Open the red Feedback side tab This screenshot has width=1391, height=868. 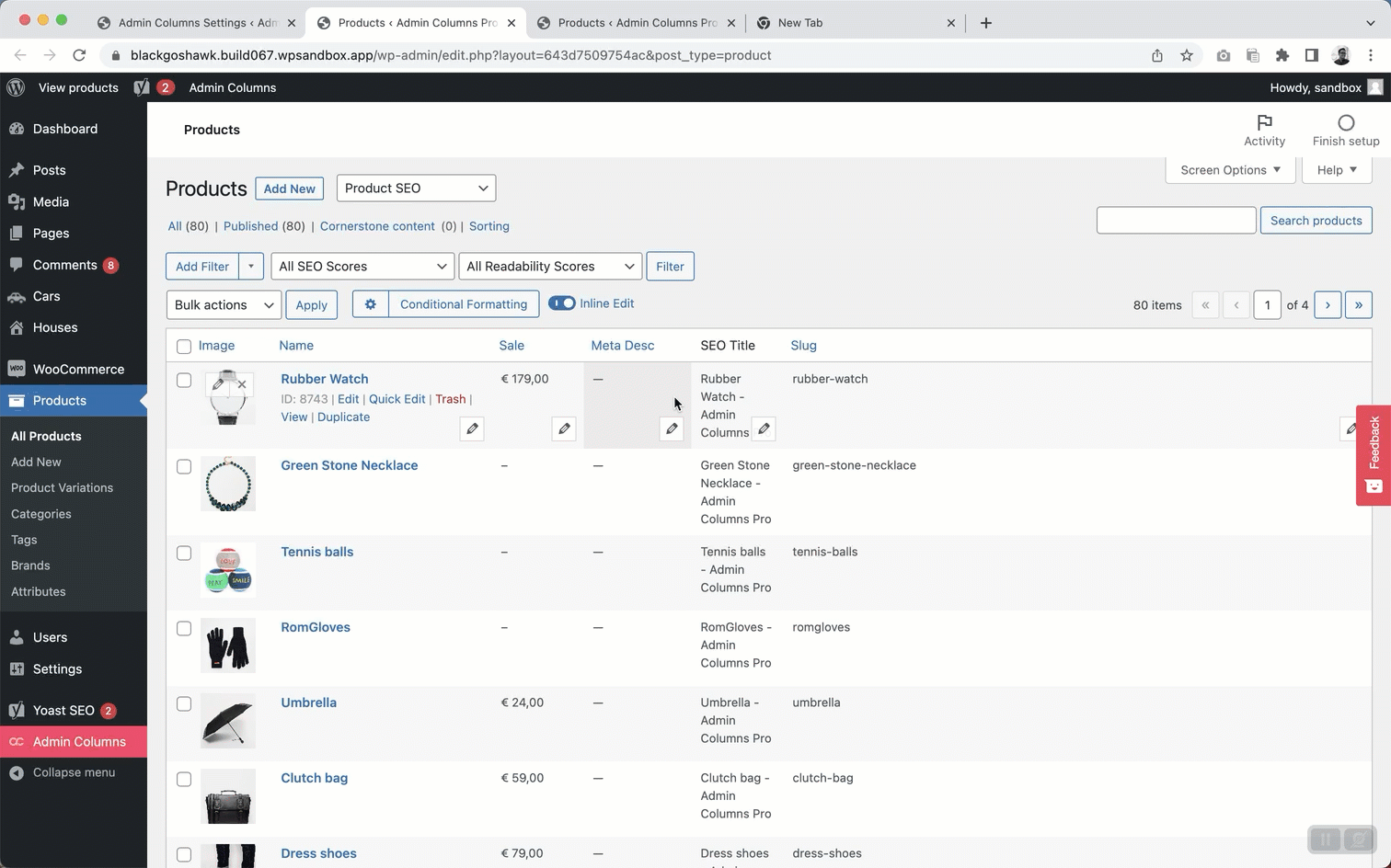(1374, 455)
